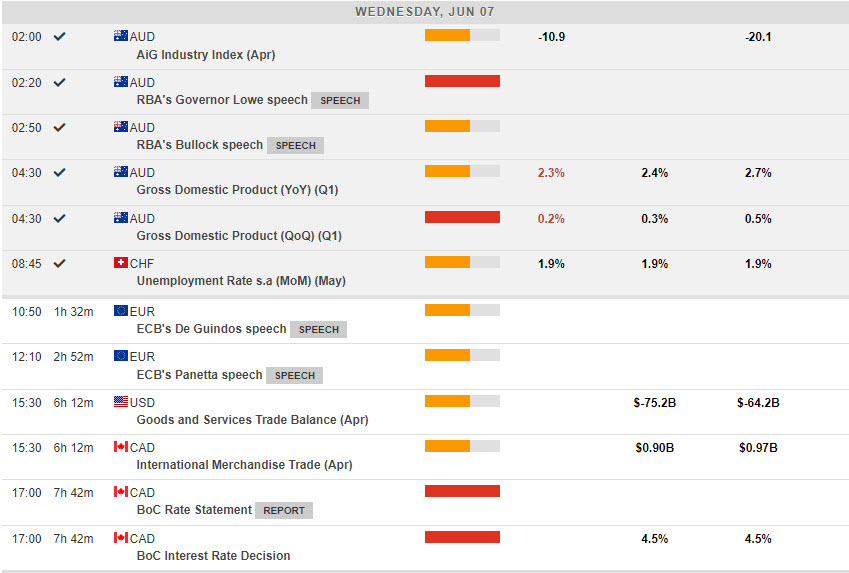Click the checkmark next to 02:50 RBA's Bullock speech

[x=60, y=127]
